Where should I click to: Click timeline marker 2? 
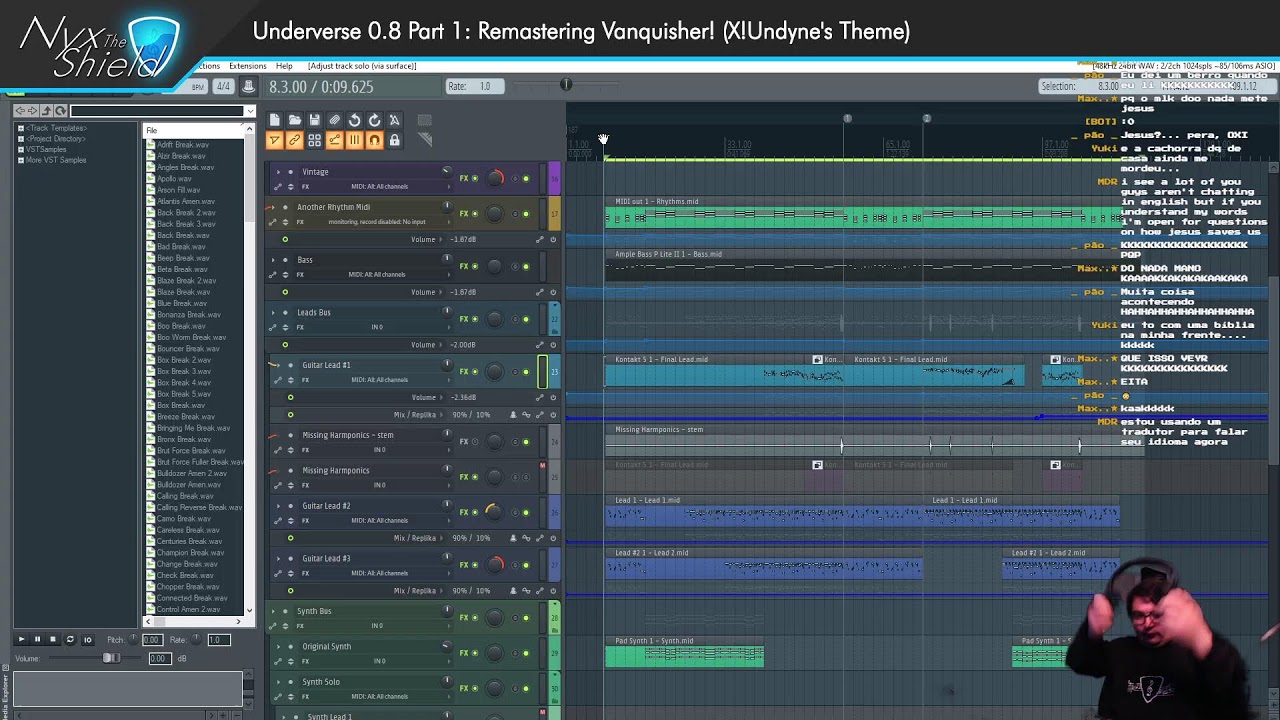pos(927,119)
